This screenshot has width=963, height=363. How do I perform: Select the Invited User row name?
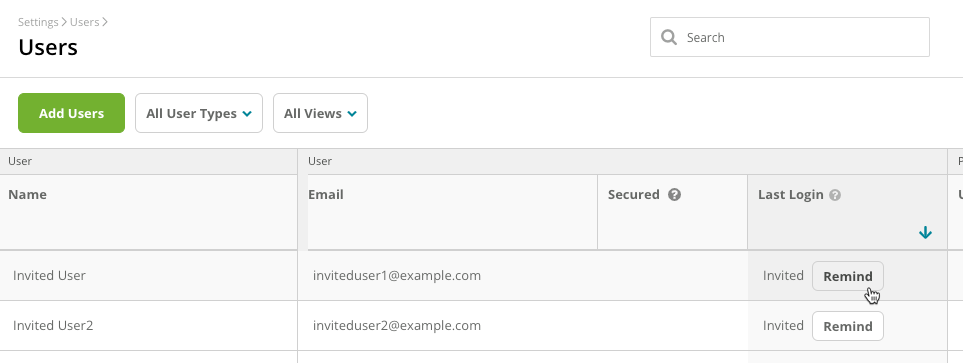[49, 275]
